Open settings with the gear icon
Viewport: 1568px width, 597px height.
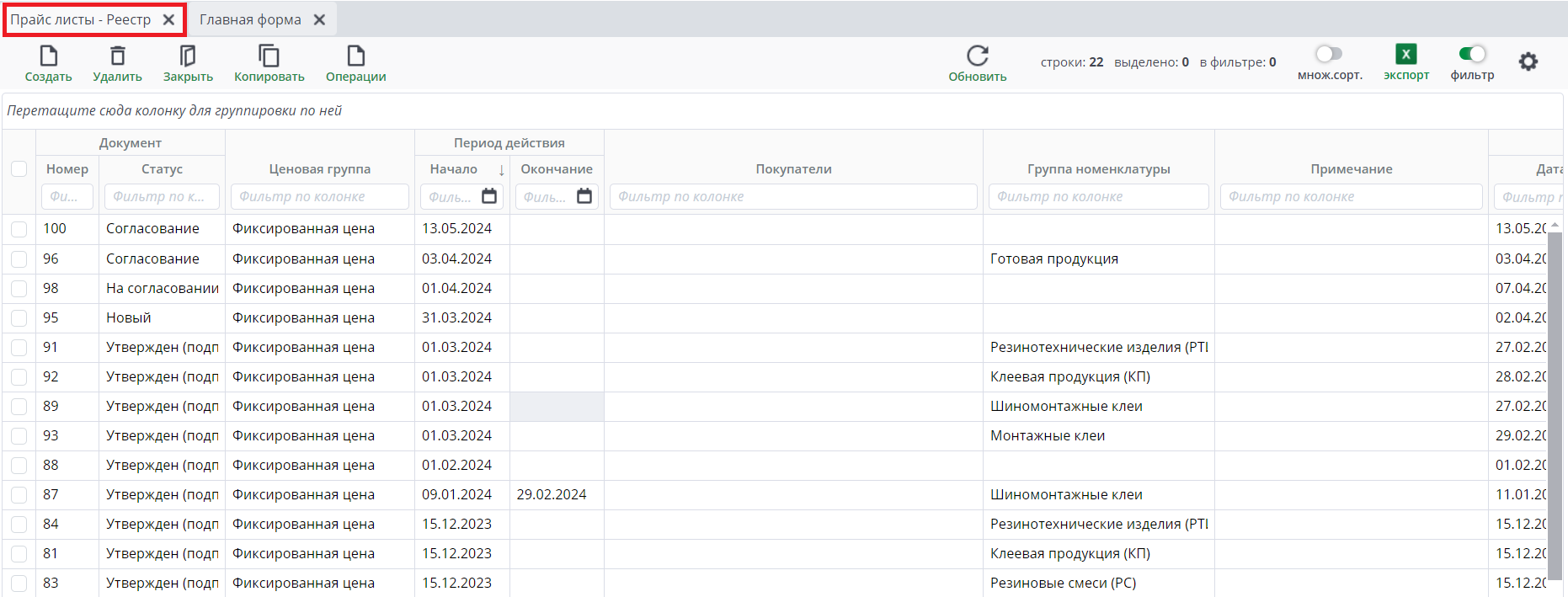[x=1528, y=61]
